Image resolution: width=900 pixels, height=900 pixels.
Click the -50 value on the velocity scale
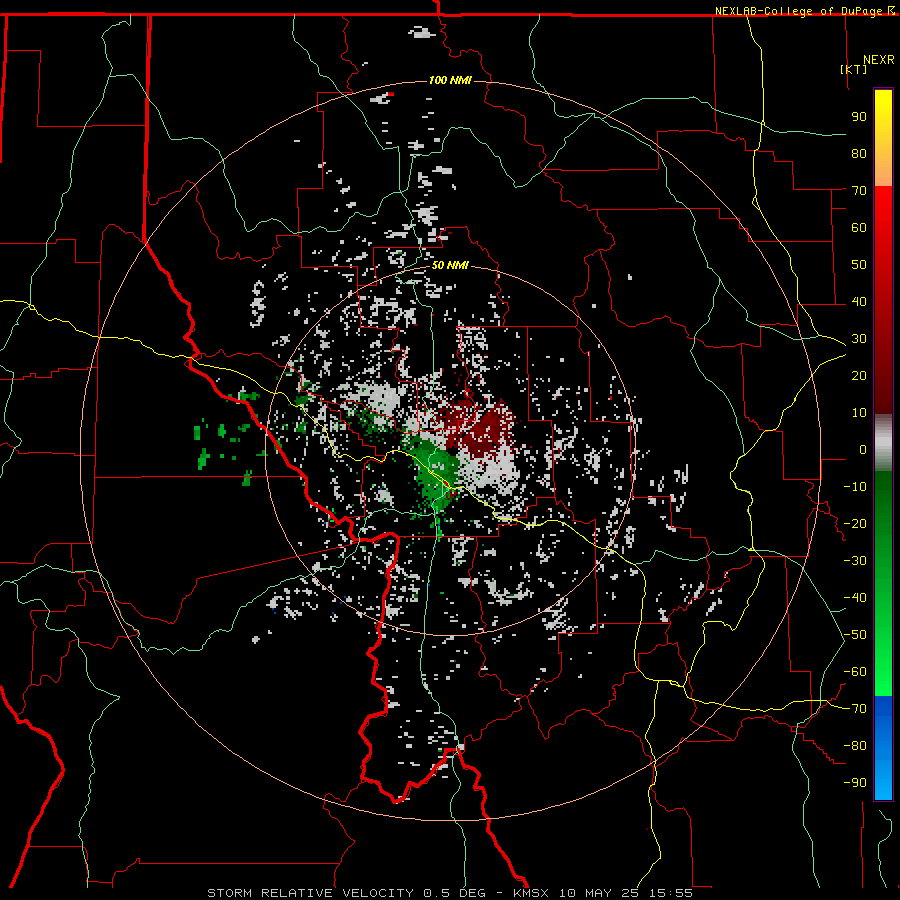click(x=855, y=635)
